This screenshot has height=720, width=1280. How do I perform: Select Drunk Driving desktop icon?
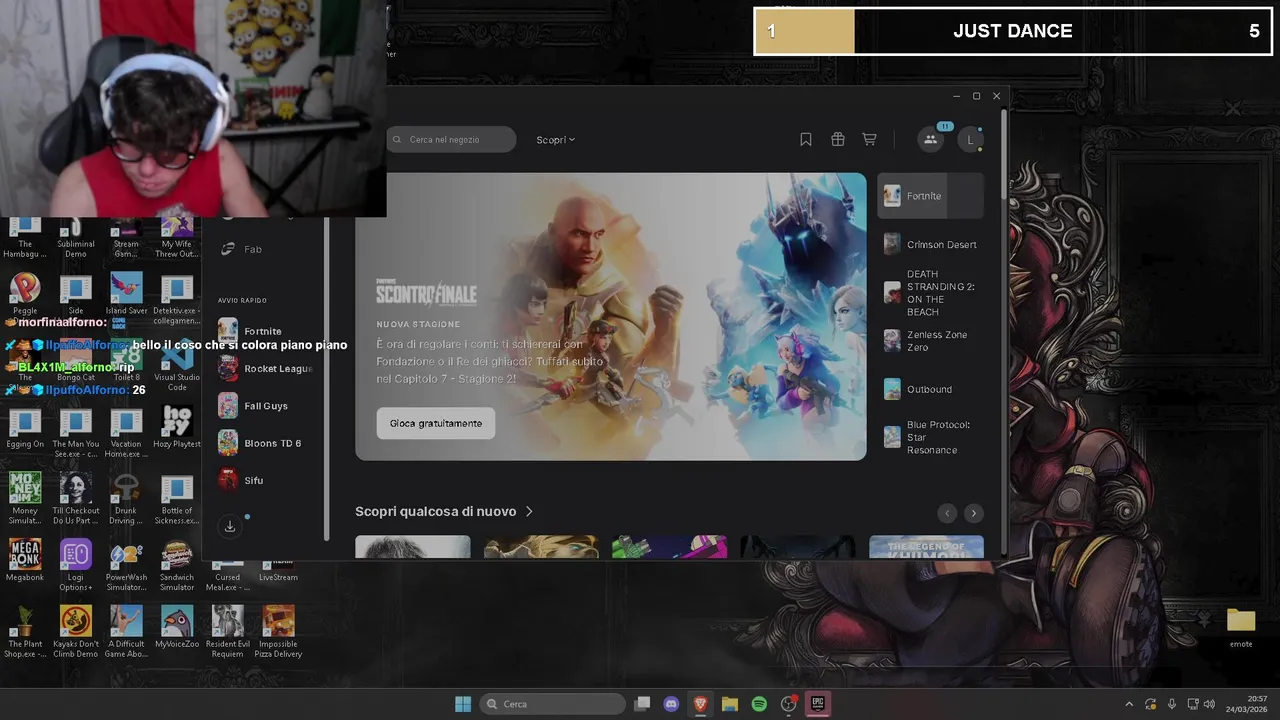click(126, 498)
